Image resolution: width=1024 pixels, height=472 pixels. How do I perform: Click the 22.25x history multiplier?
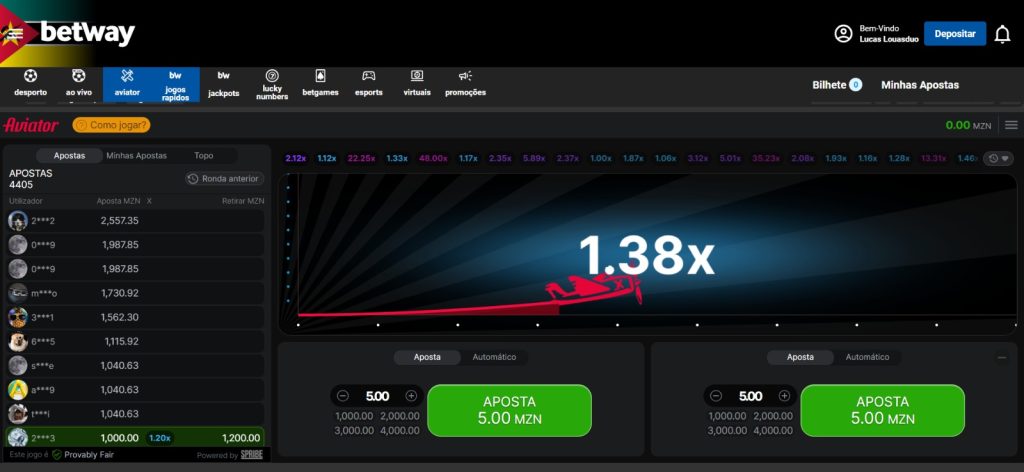pyautogui.click(x=361, y=158)
